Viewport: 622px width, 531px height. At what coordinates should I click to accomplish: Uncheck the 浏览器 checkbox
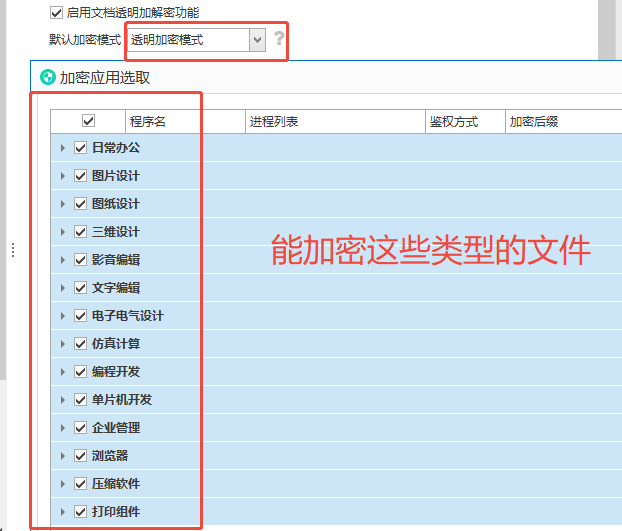(81, 456)
